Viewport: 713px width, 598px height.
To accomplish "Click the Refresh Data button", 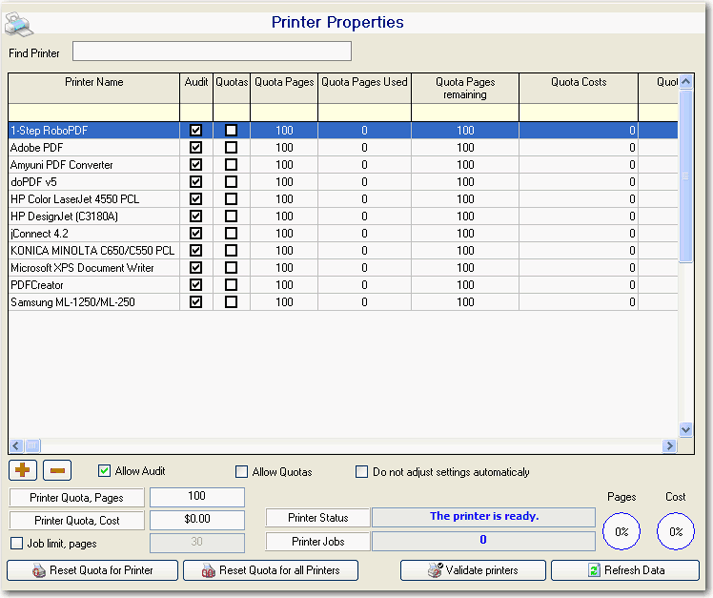I will click(625, 570).
